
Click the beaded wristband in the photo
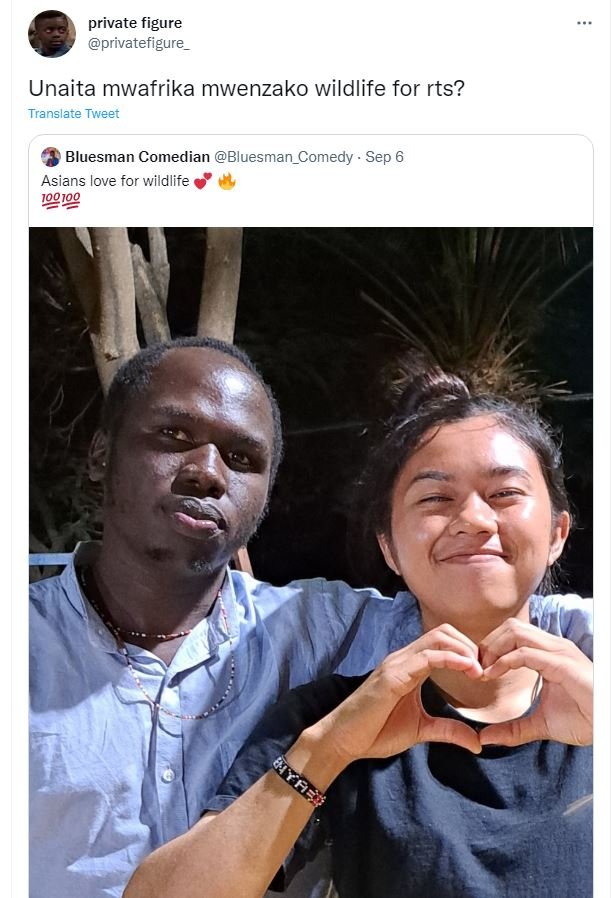(x=299, y=781)
